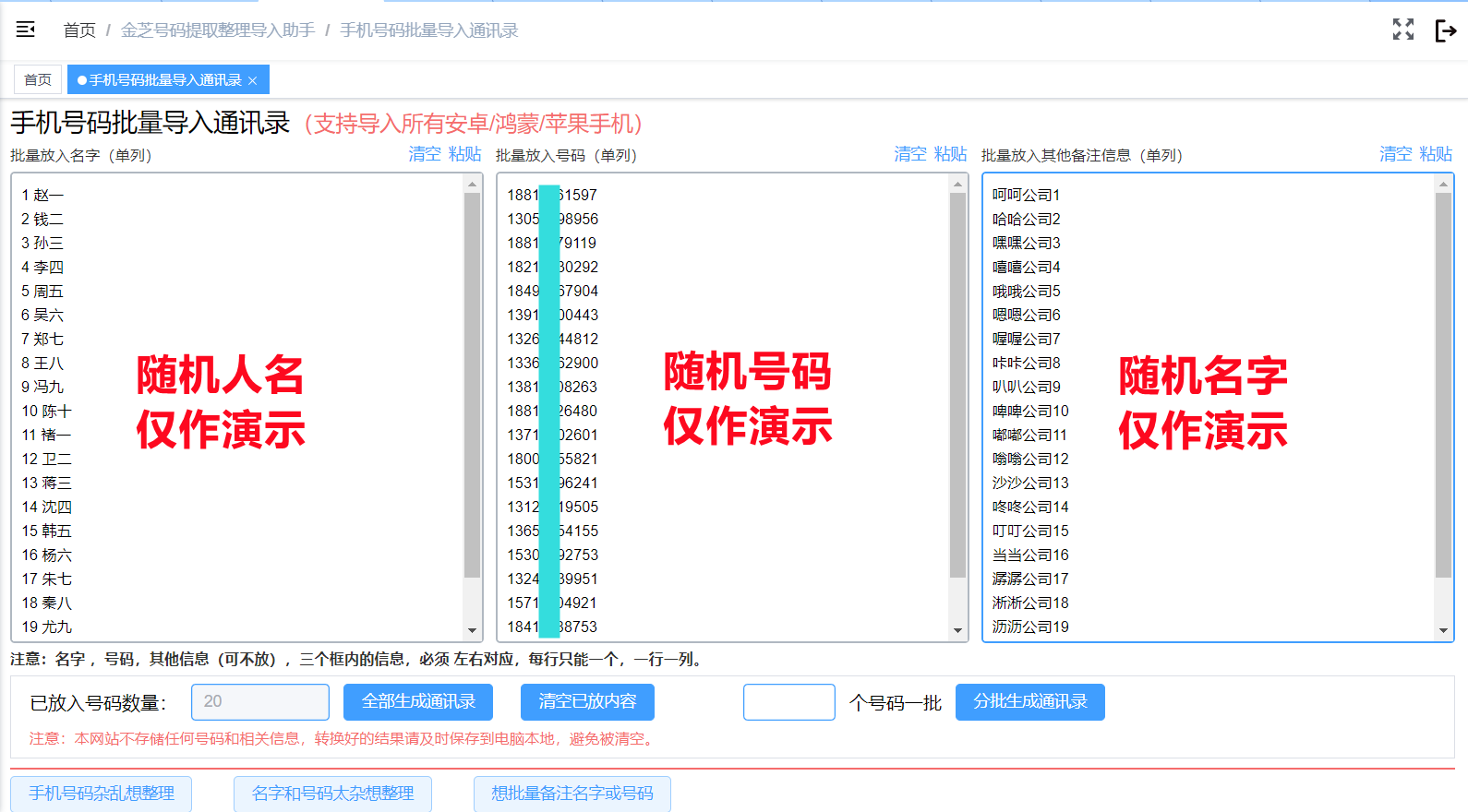This screenshot has height=812, width=1468.
Task: Click remark row 呵呵公司1
Action: coord(1027,195)
